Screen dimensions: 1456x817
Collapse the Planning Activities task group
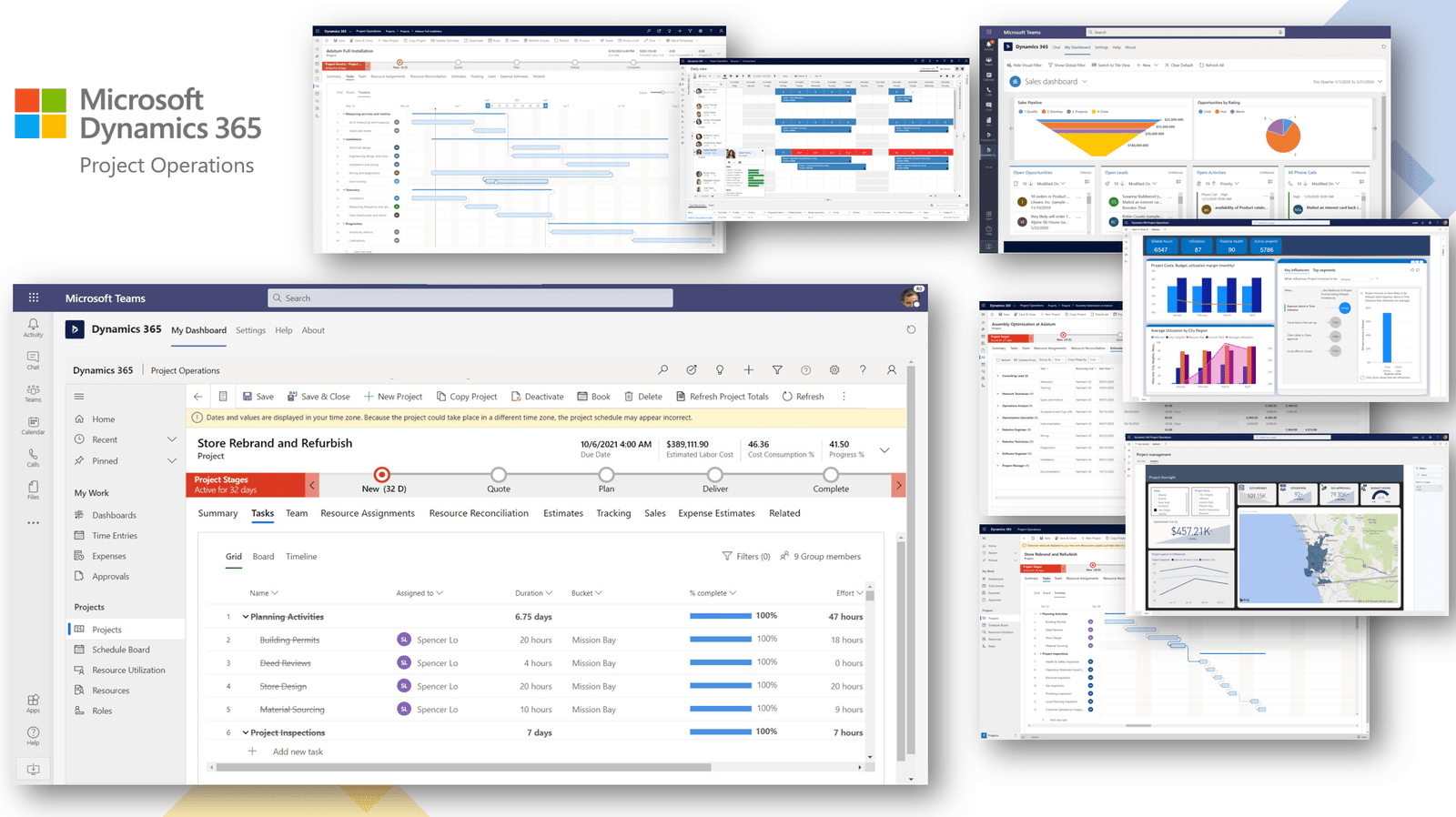click(245, 617)
